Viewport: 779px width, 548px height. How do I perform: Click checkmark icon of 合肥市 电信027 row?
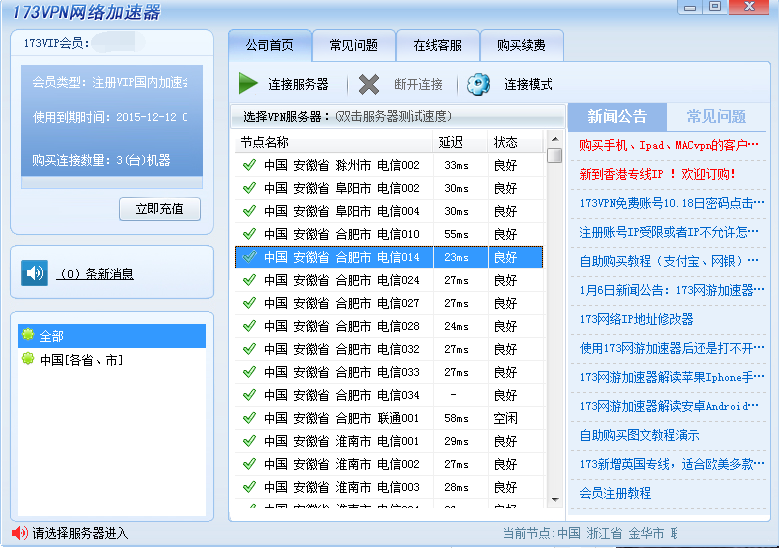[x=249, y=303]
